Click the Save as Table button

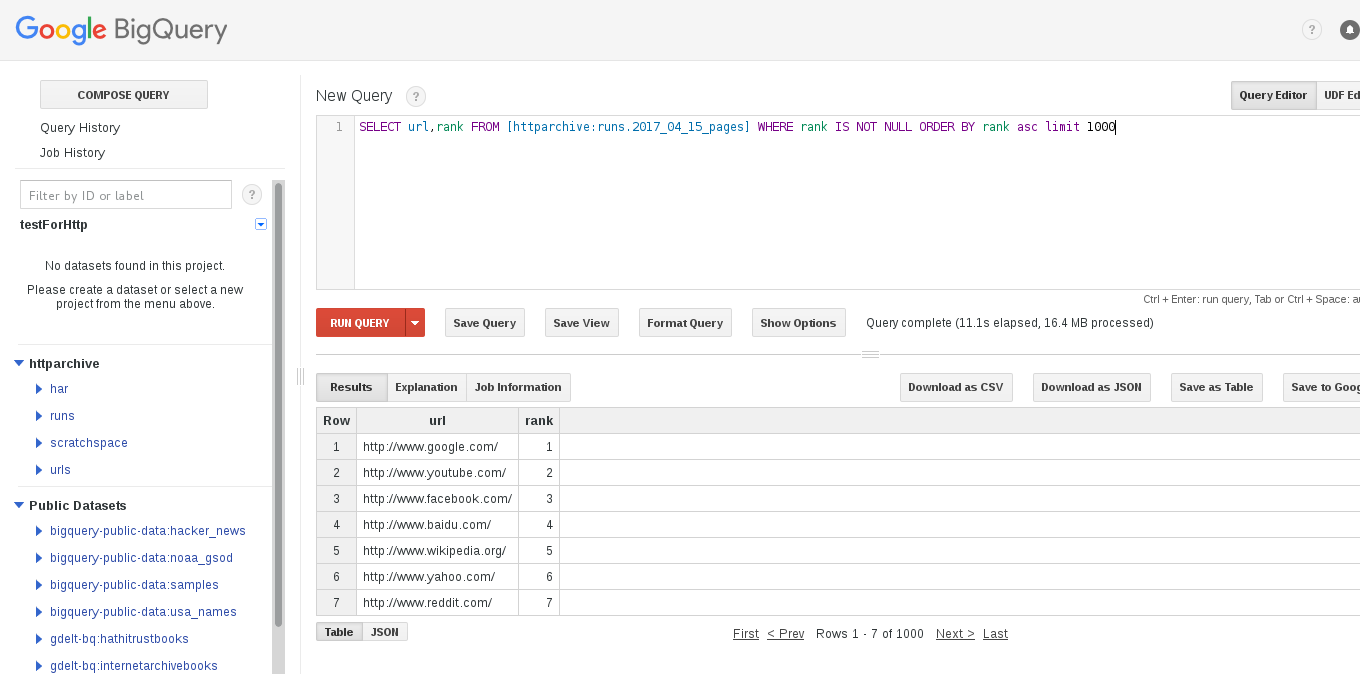pyautogui.click(x=1216, y=387)
